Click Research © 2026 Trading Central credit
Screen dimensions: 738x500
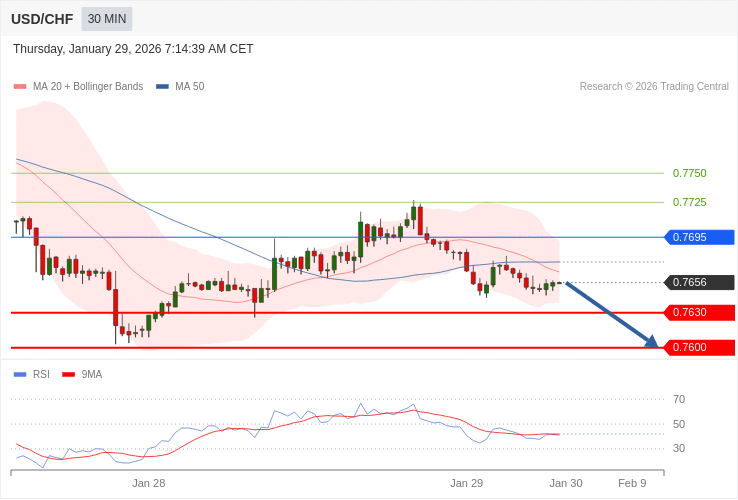pos(654,87)
